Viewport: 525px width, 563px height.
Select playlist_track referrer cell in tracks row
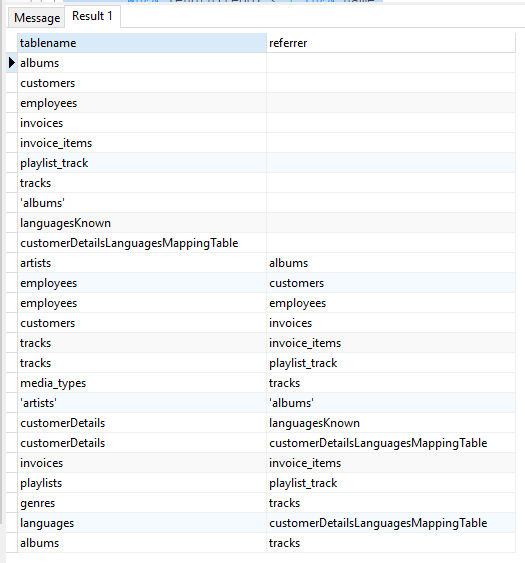click(391, 363)
